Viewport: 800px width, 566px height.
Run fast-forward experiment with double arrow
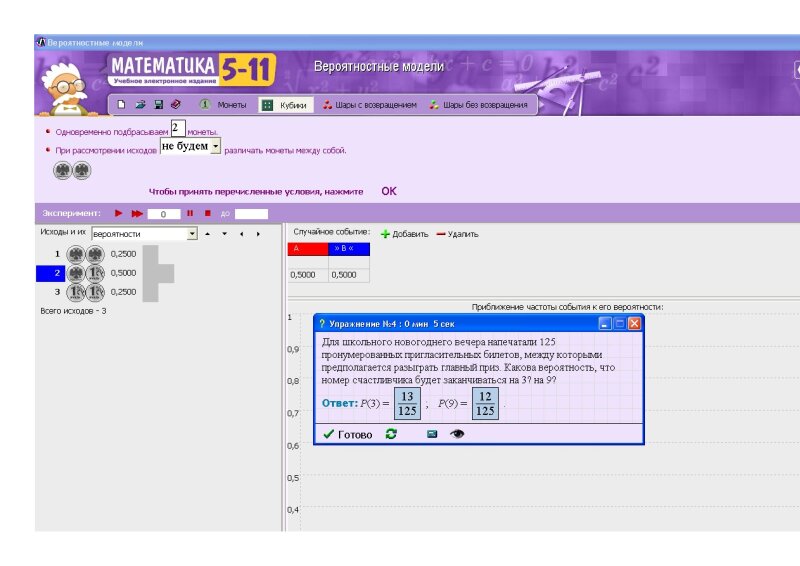137,213
